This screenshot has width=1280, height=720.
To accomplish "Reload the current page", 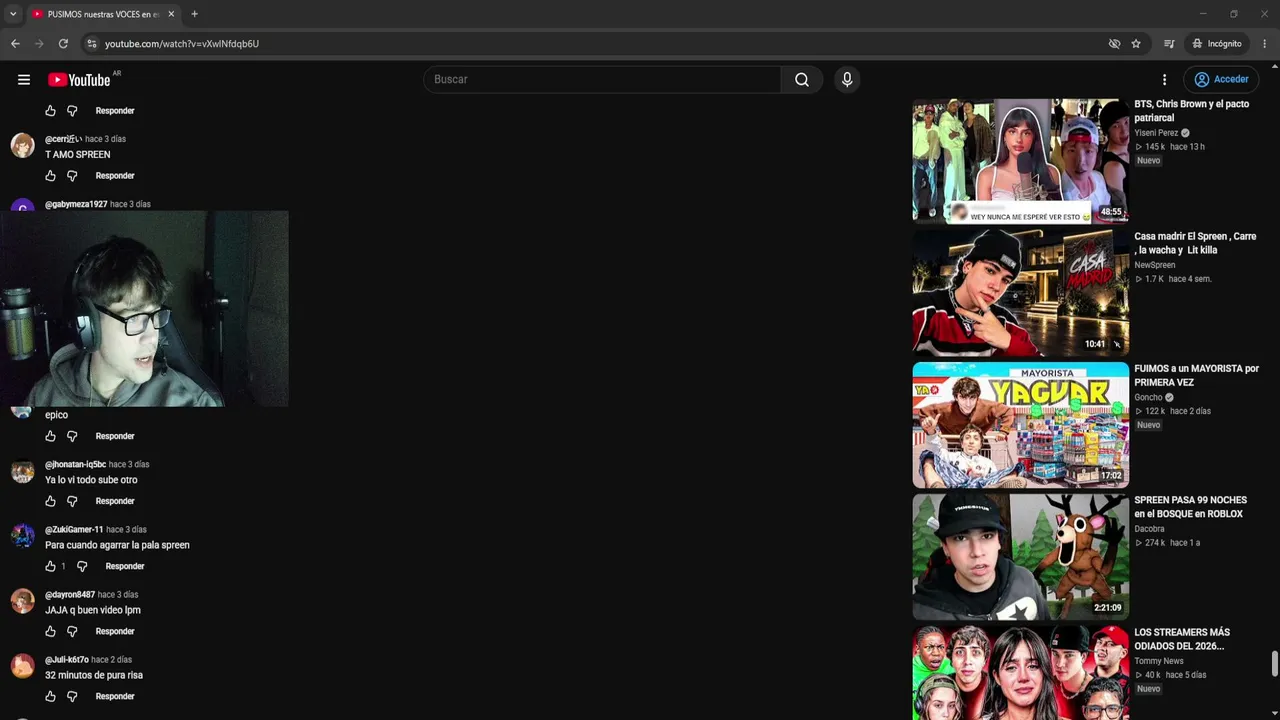I will 63,44.
